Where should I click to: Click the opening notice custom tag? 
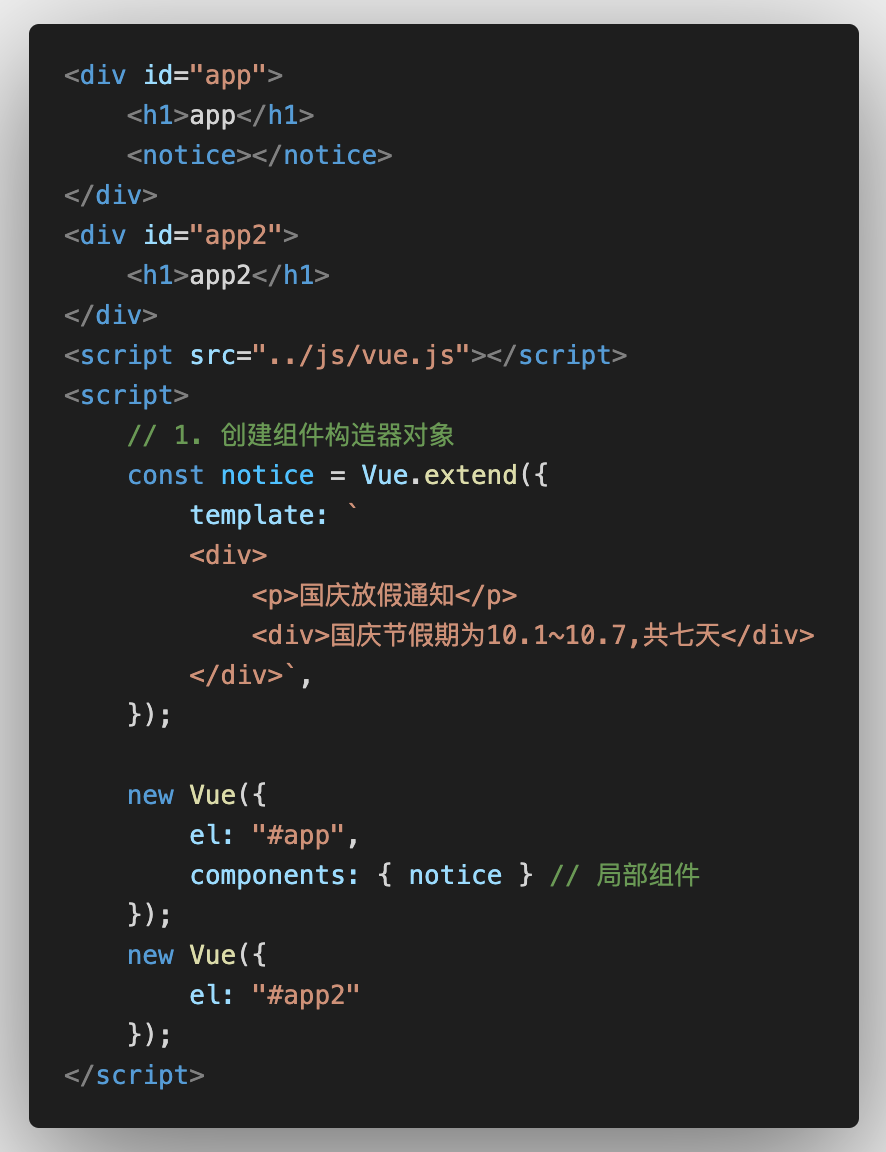(x=190, y=156)
